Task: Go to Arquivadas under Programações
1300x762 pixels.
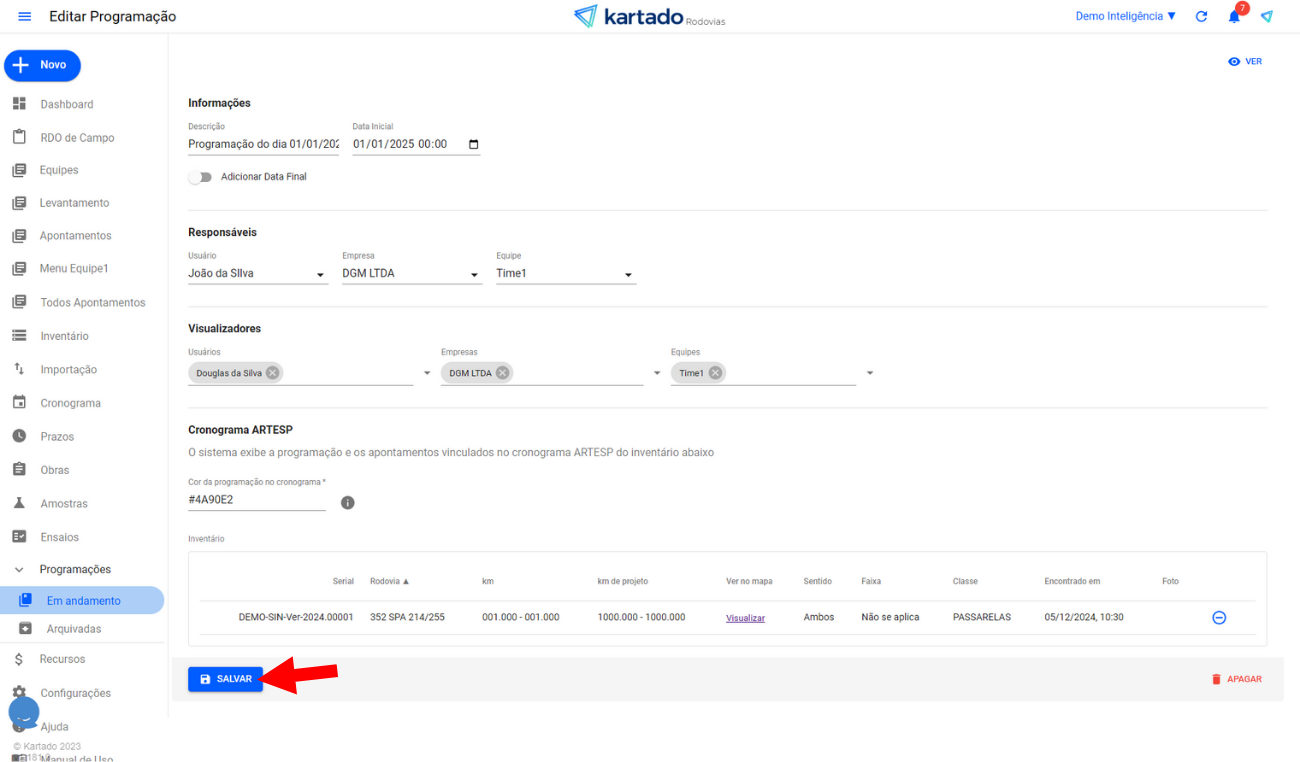Action: tap(74, 629)
